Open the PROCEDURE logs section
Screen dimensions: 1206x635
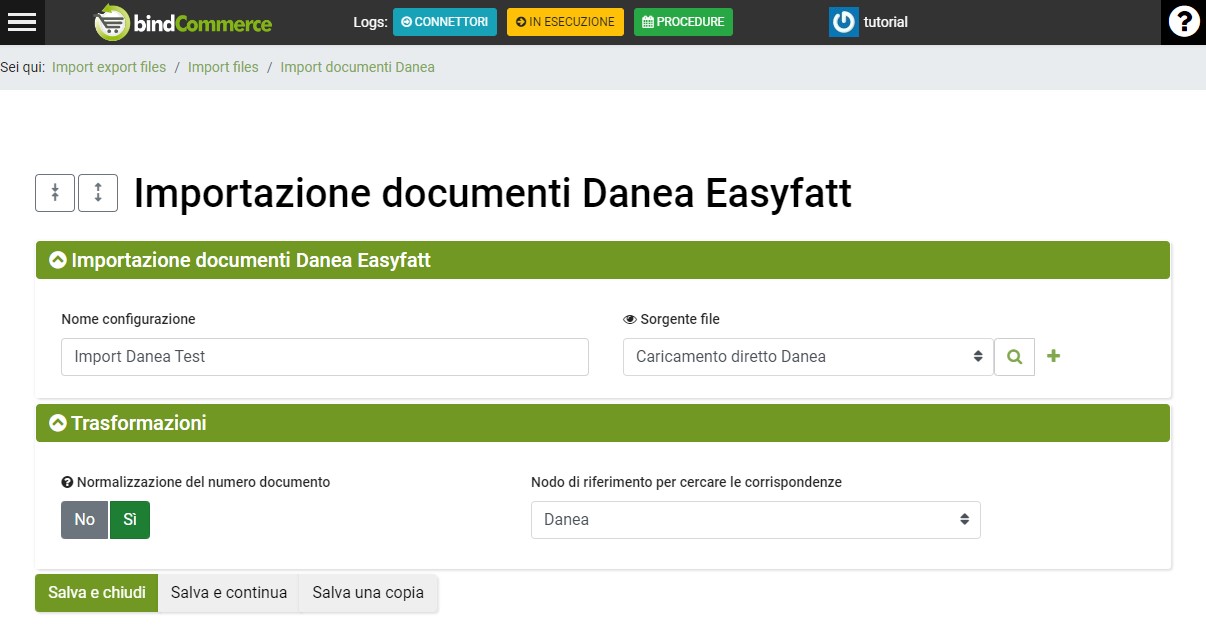pos(683,21)
